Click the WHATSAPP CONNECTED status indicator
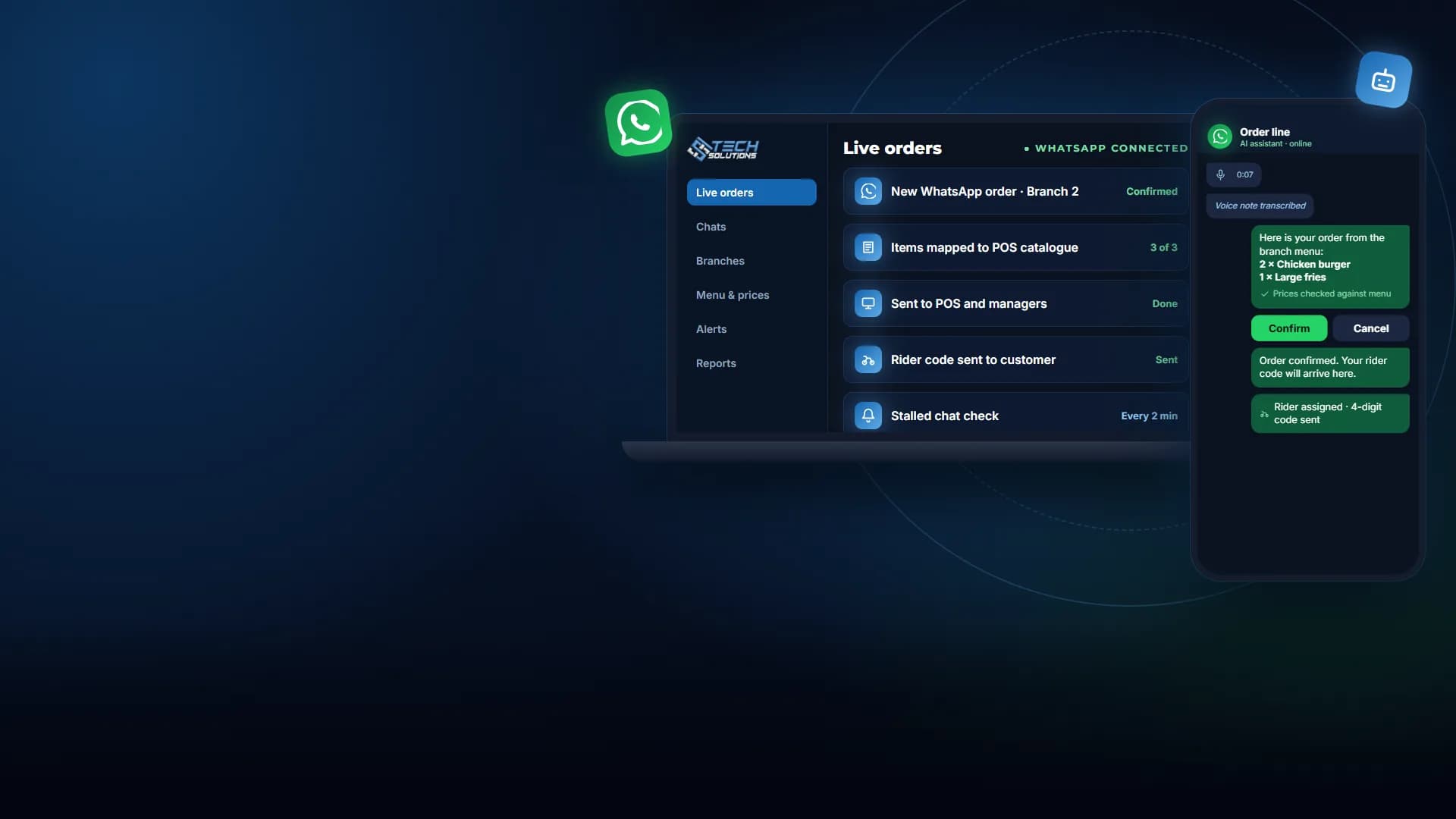1456x819 pixels. (x=1106, y=148)
